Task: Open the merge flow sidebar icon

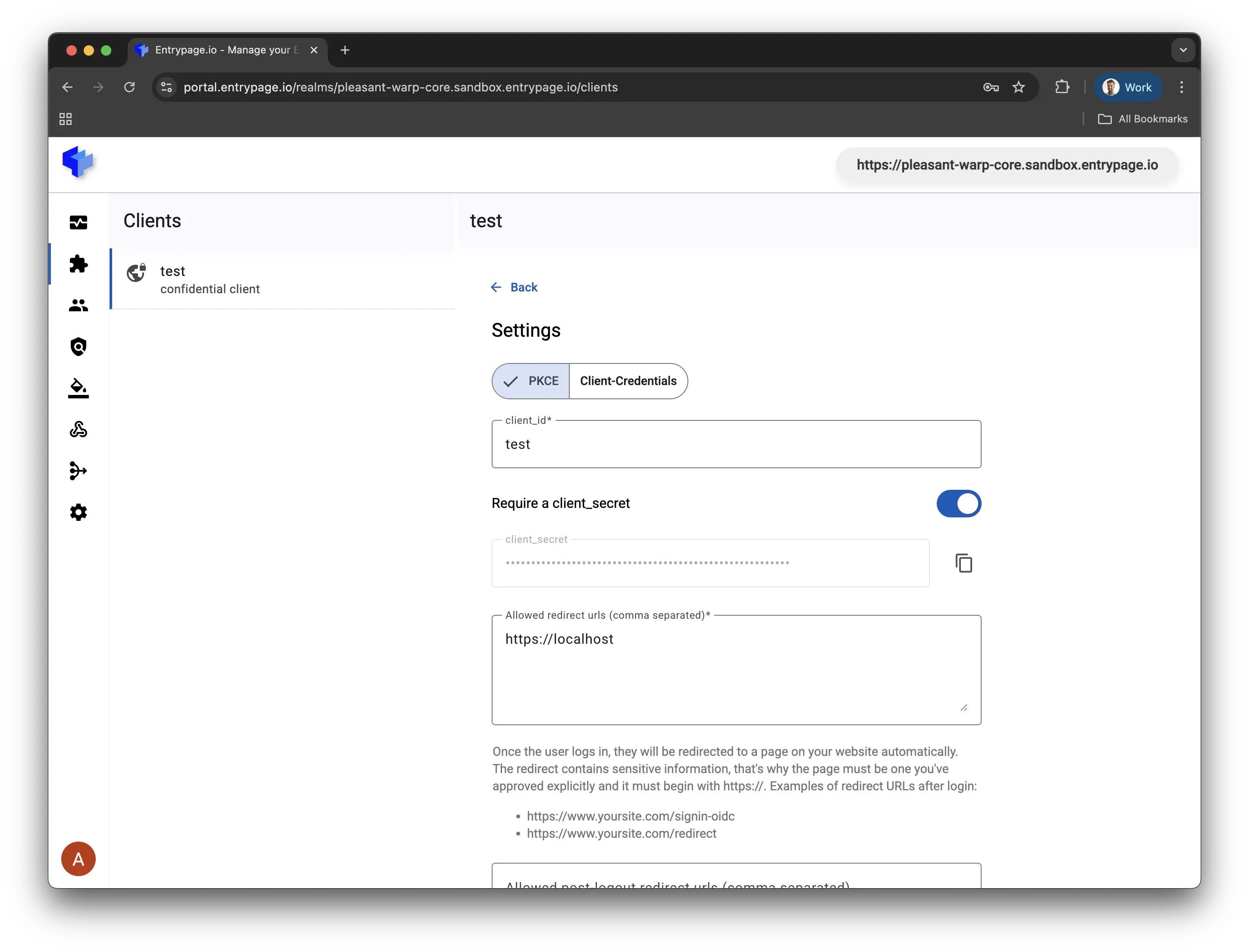Action: (78, 471)
